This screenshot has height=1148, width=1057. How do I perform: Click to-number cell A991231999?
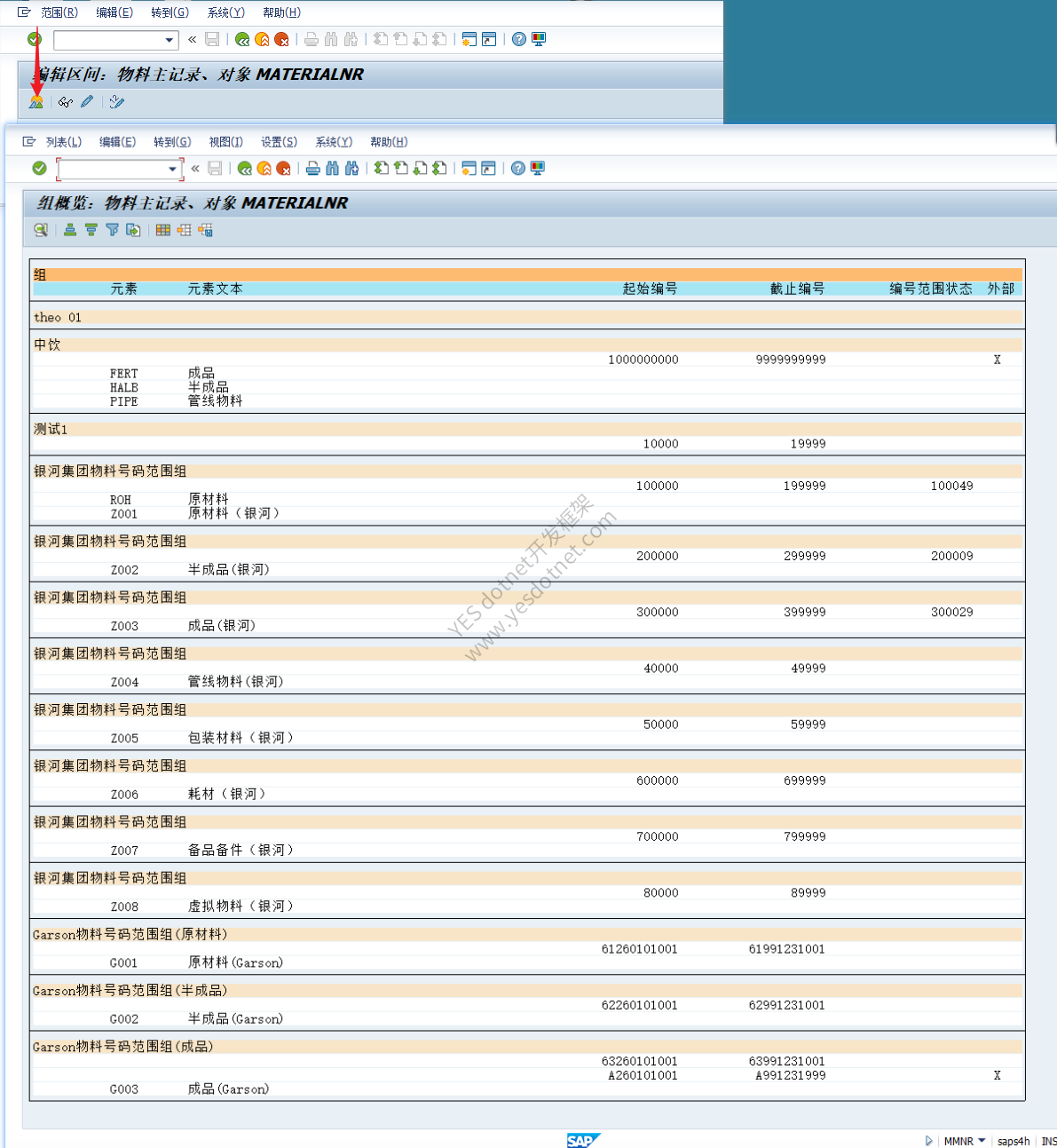pyautogui.click(x=791, y=1075)
